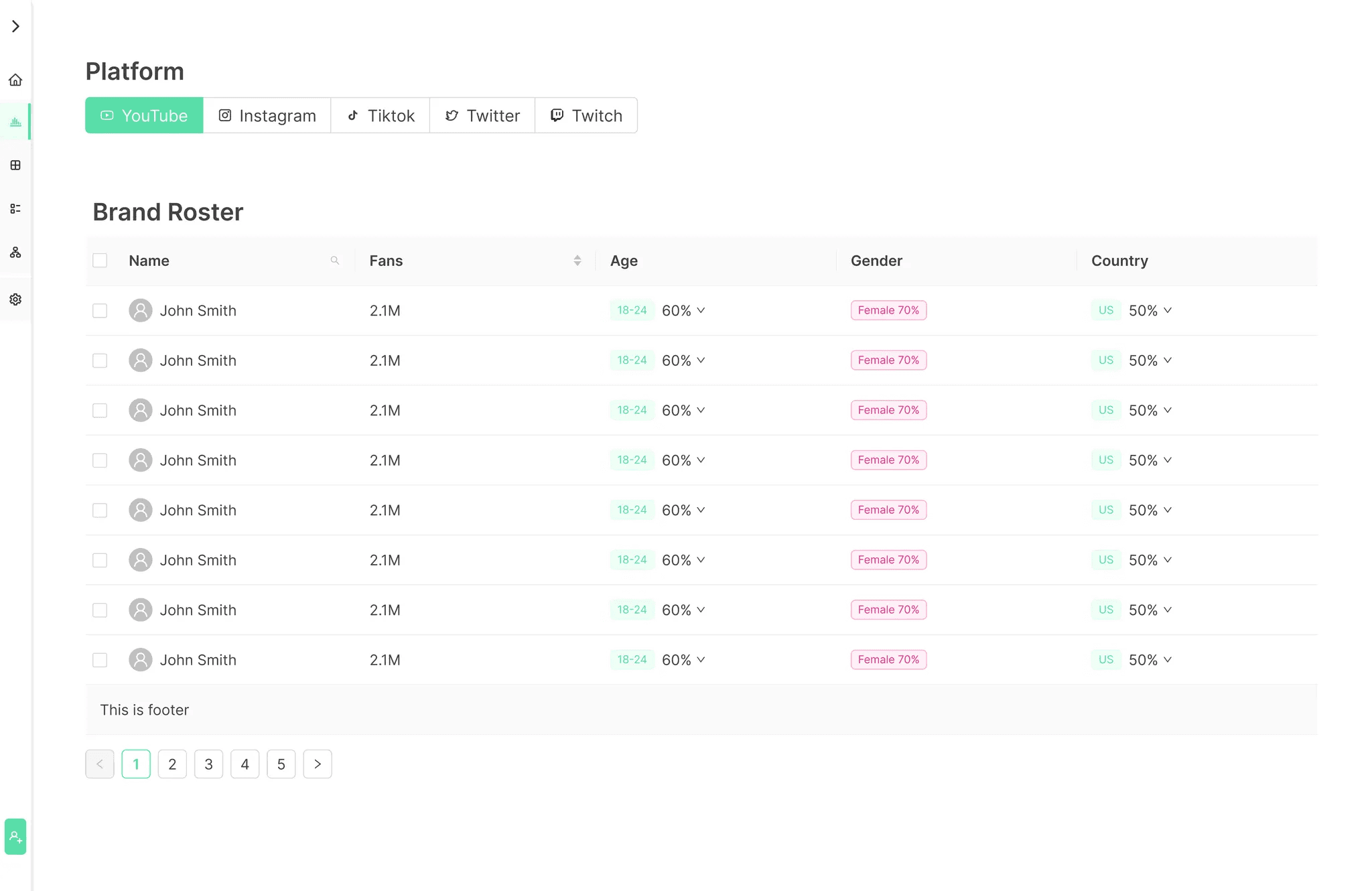Image resolution: width=1372 pixels, height=891 pixels.
Task: Open settings gear in sidebar
Action: click(x=15, y=299)
